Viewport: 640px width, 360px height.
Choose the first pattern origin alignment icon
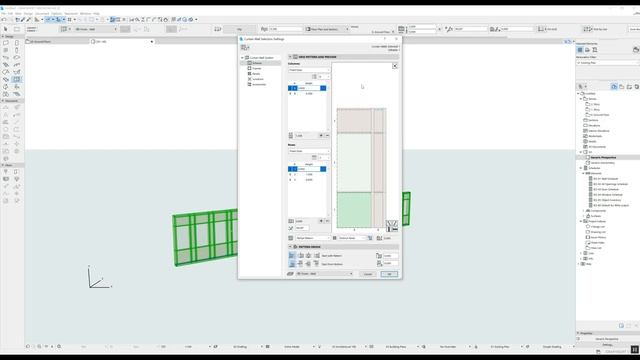pos(292,256)
